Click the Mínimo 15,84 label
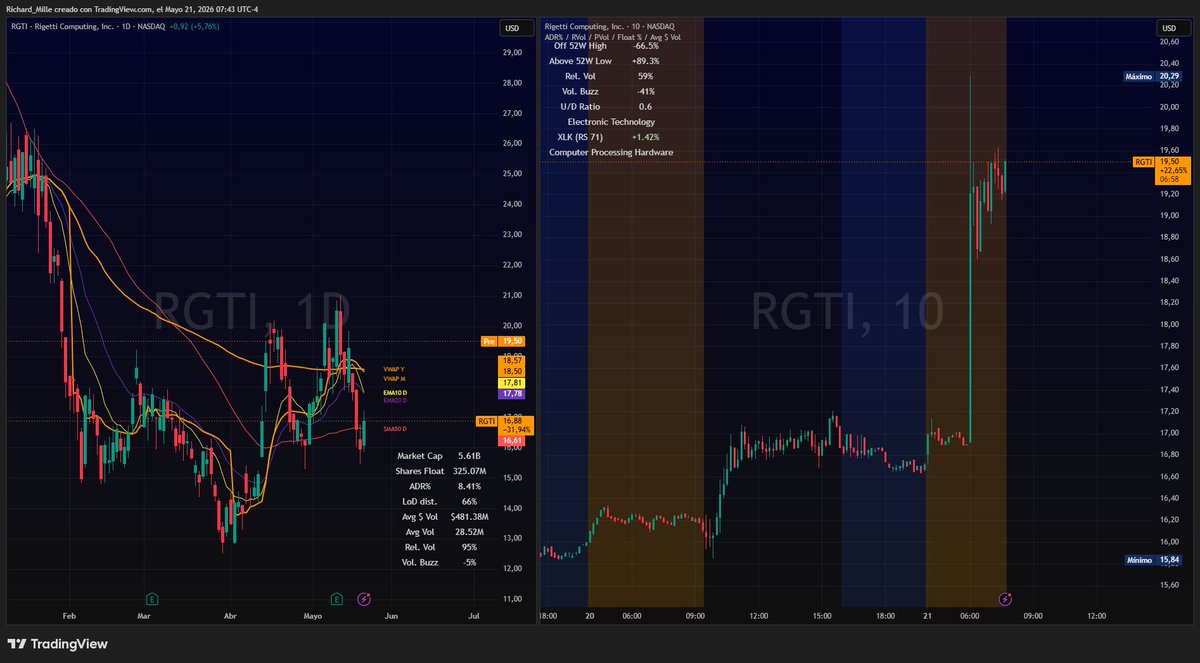This screenshot has width=1200, height=663. pos(1153,560)
